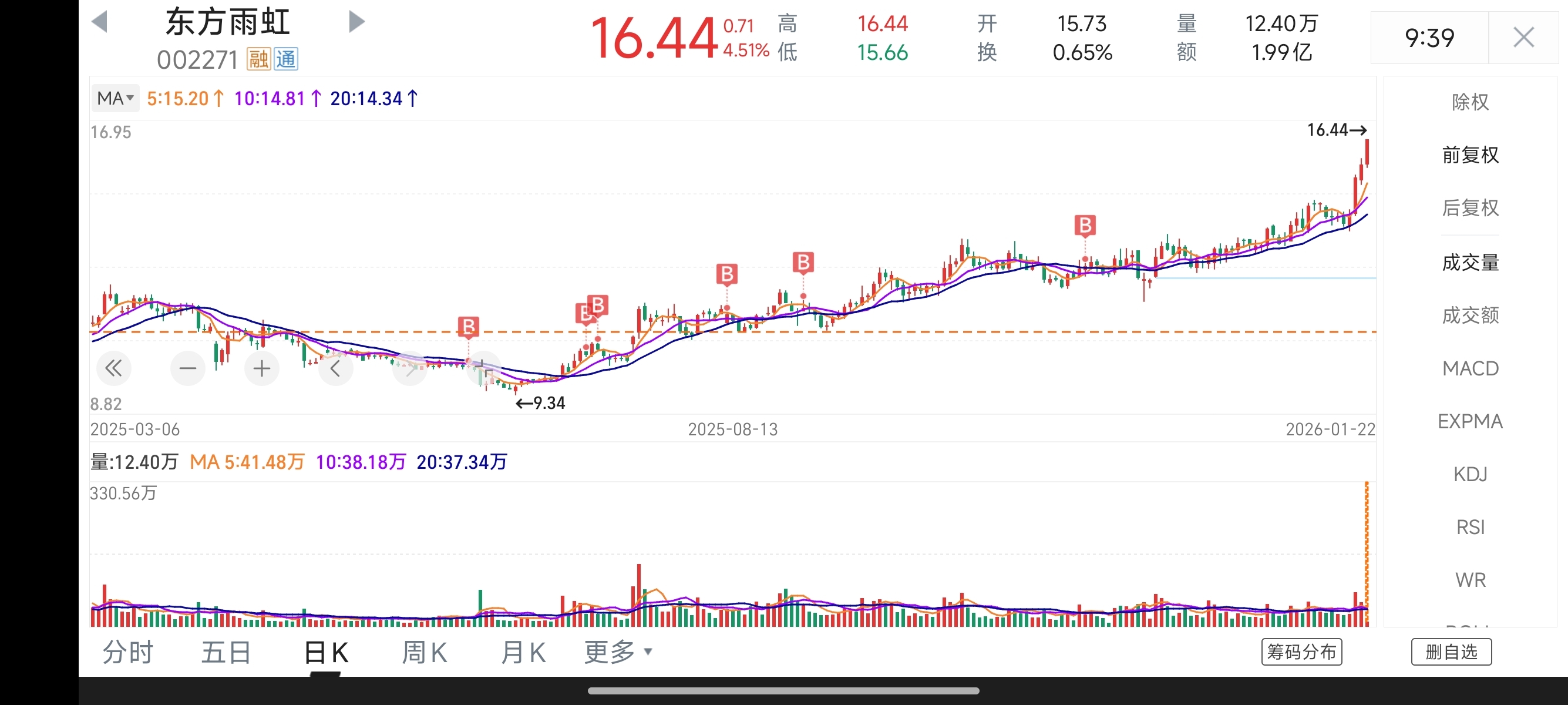
Task: Select 前复权 forward adjustment mode
Action: coord(1470,155)
